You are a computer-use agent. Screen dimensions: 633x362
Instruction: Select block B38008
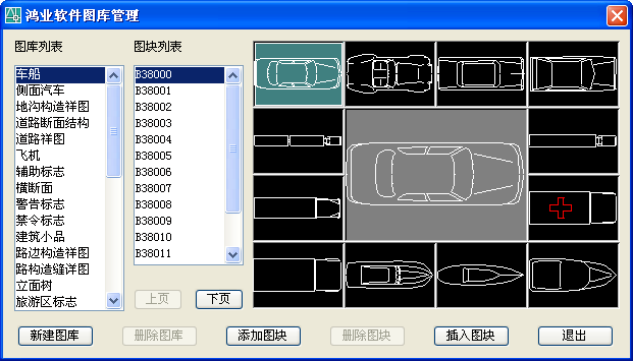point(179,205)
